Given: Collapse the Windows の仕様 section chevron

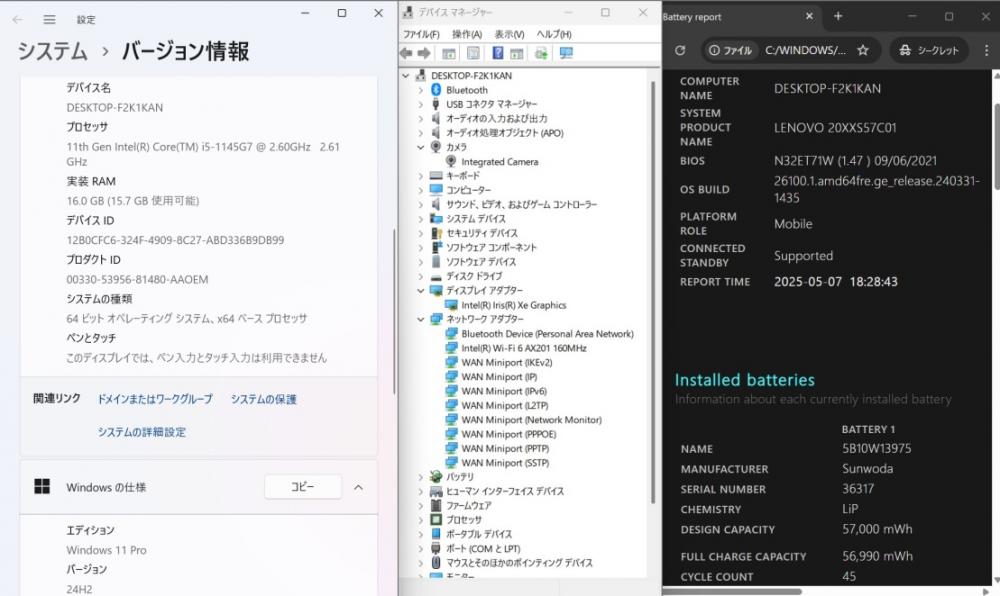Looking at the screenshot, I should click(358, 488).
